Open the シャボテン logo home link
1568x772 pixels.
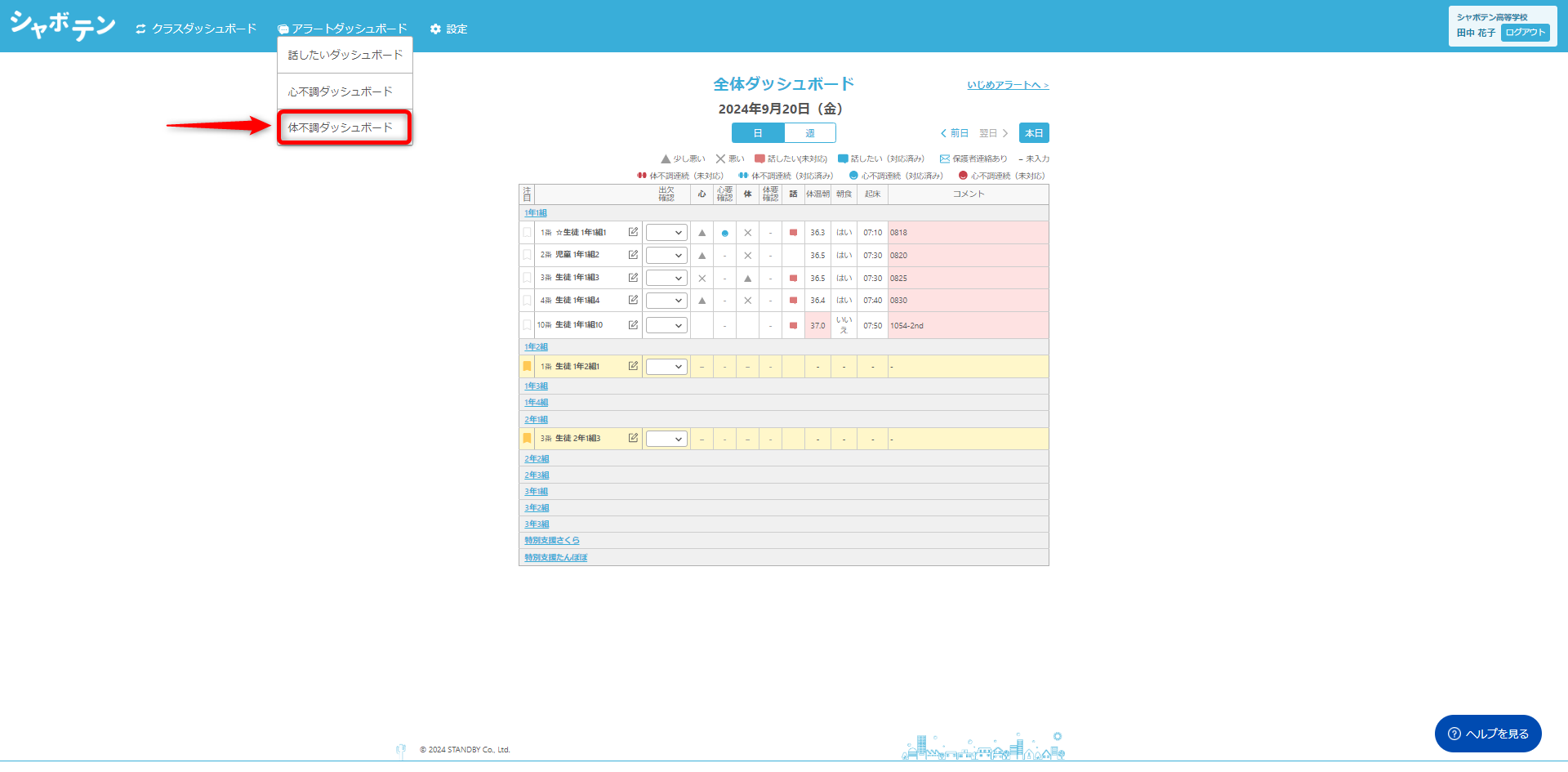tap(63, 26)
